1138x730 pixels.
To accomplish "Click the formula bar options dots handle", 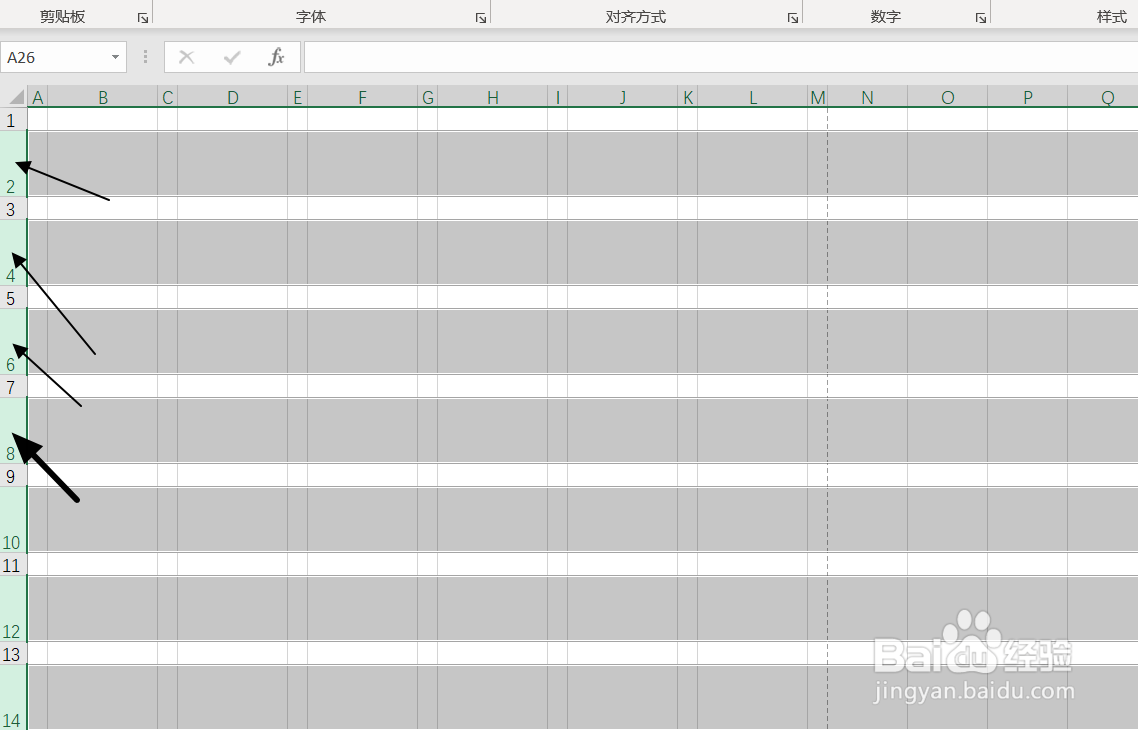I will pos(145,57).
